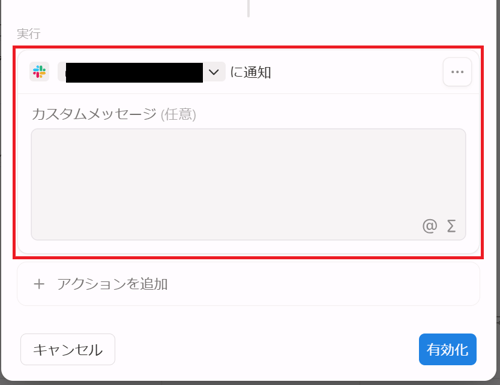
Task: Insert a mention with the @ icon
Action: (x=430, y=226)
